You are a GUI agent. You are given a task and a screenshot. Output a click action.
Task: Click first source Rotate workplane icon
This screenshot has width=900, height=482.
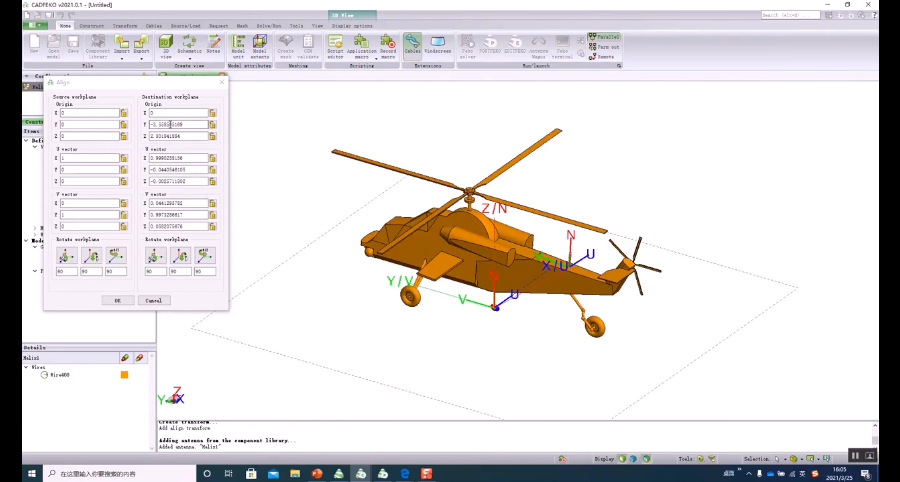pyautogui.click(x=67, y=255)
